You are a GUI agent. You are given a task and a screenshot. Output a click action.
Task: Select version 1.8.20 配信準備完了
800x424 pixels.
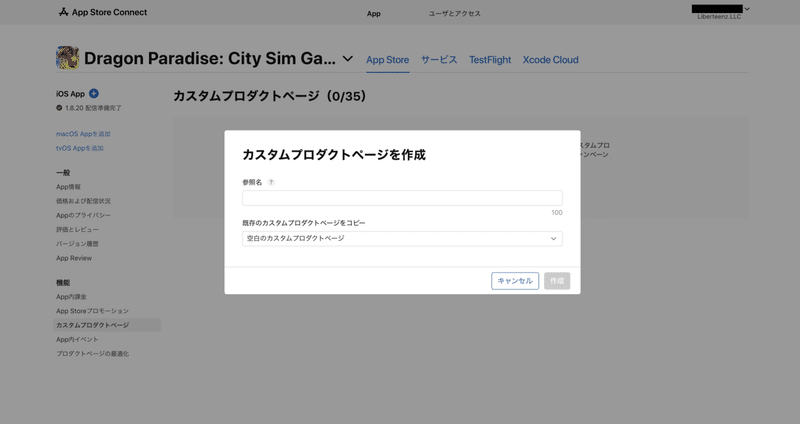click(x=89, y=108)
